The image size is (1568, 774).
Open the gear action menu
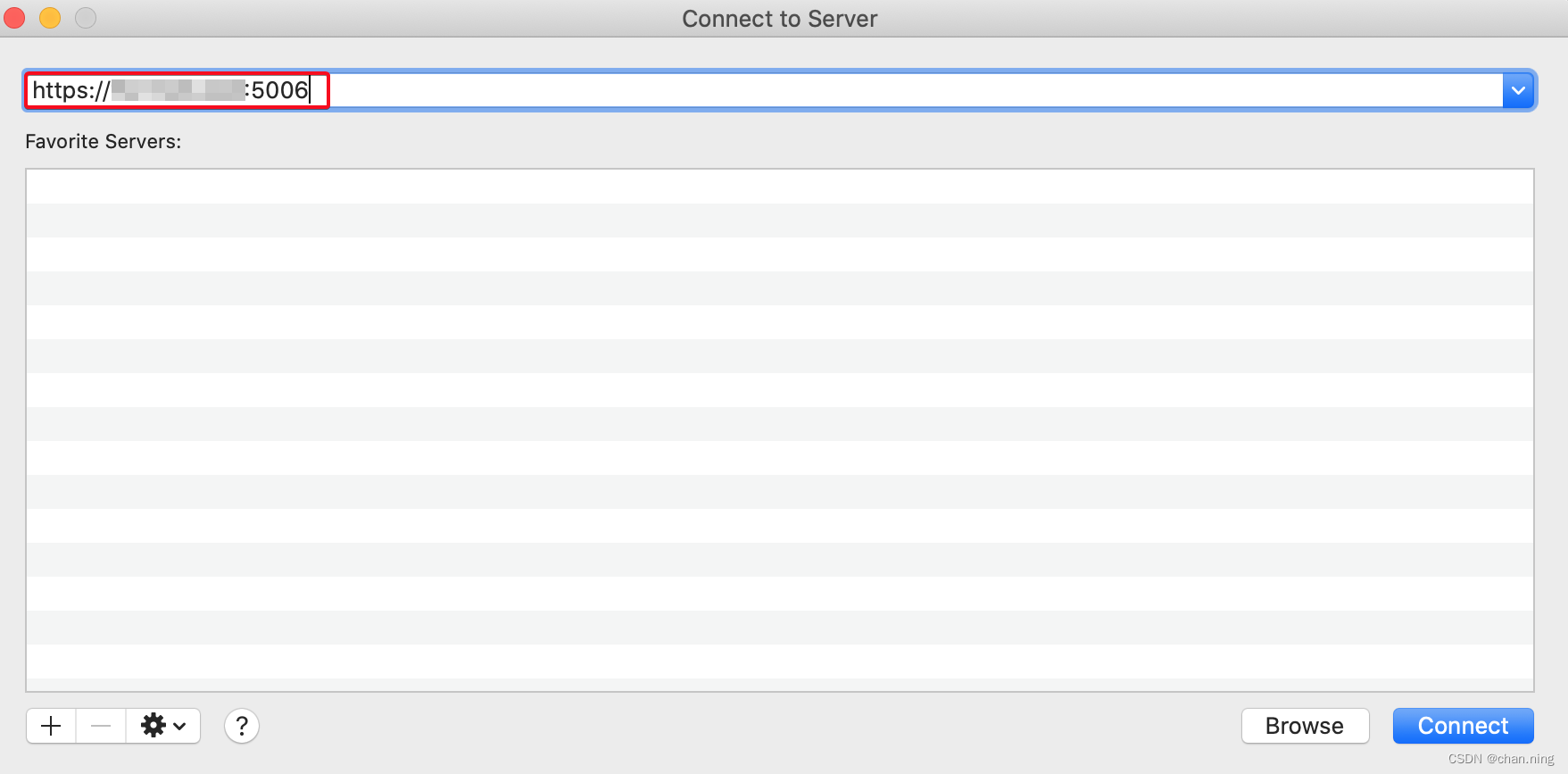163,726
